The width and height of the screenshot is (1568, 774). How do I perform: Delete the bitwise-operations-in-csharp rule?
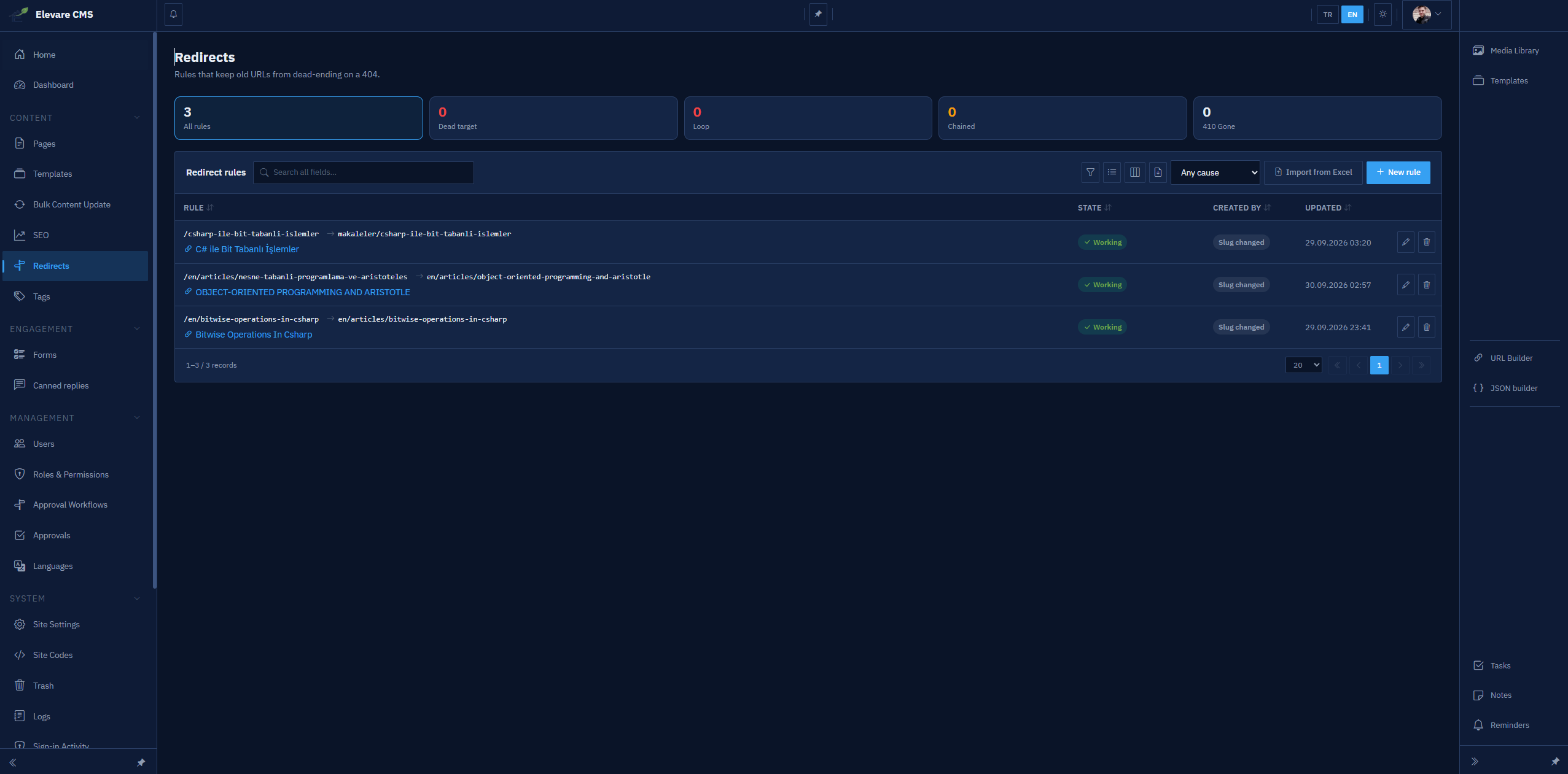1427,327
